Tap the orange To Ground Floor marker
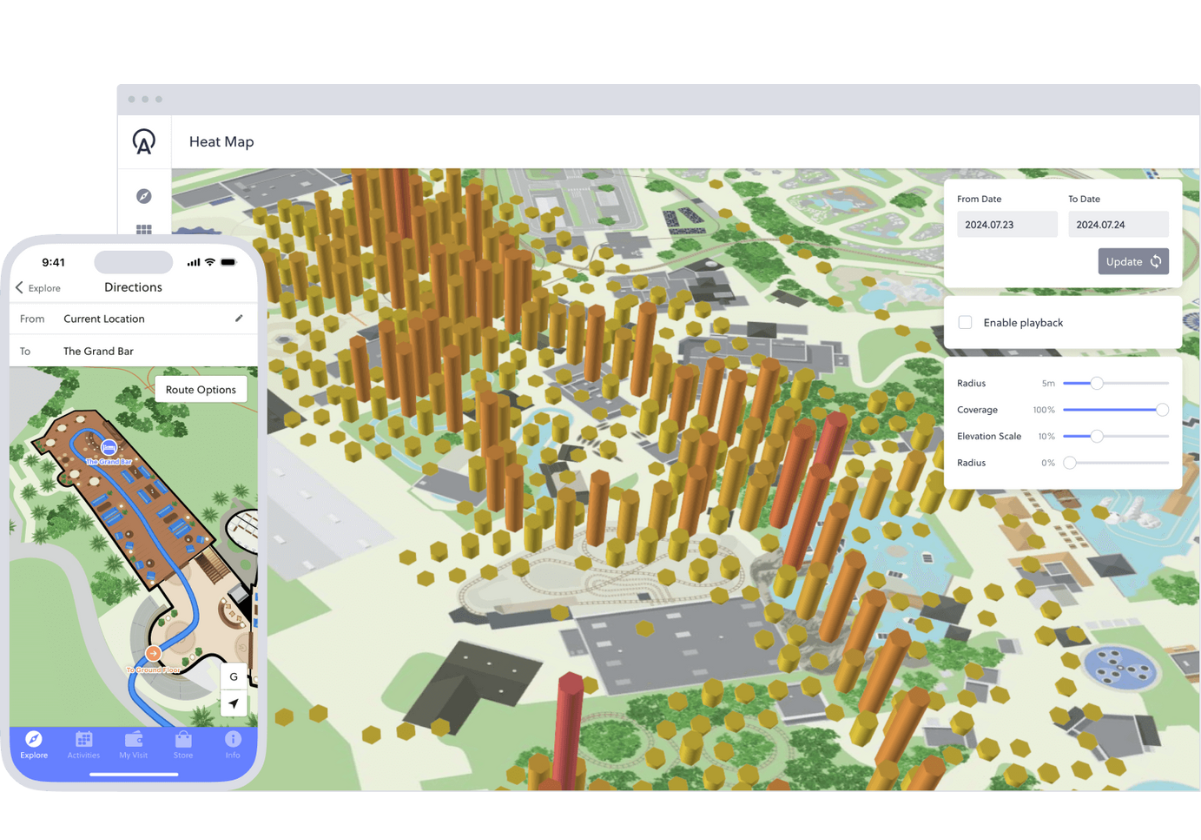 [153, 654]
